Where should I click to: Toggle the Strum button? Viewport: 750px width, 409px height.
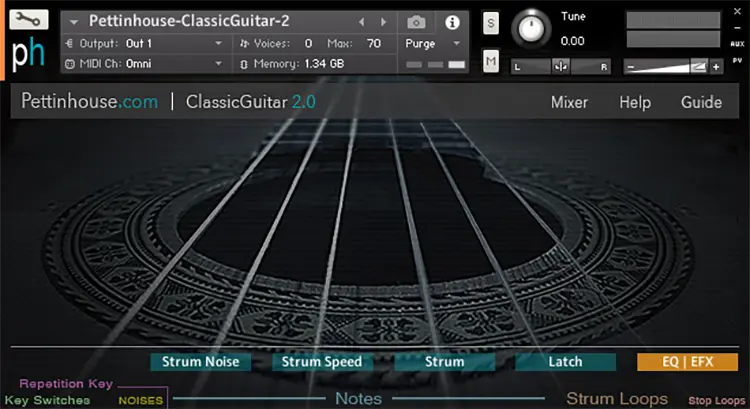tap(445, 362)
